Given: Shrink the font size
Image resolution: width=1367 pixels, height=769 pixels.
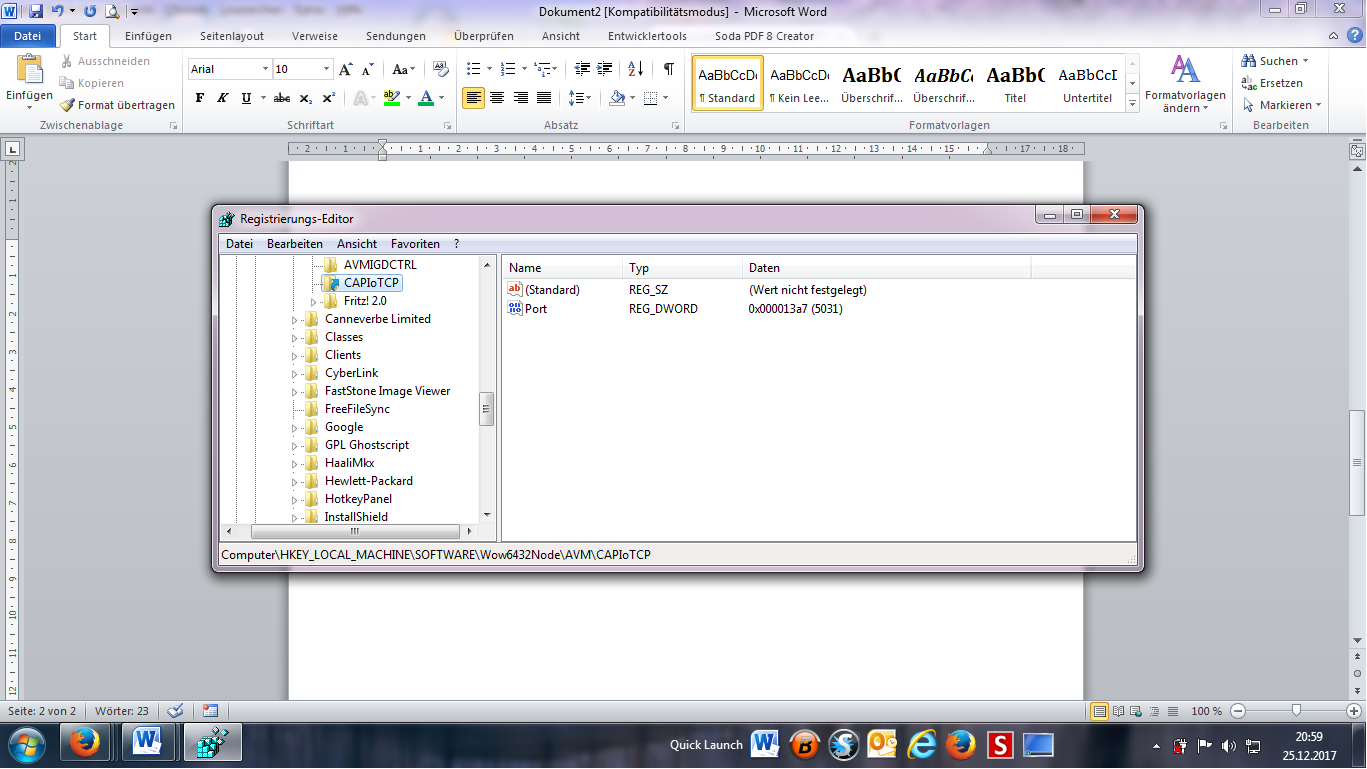Looking at the screenshot, I should point(368,69).
